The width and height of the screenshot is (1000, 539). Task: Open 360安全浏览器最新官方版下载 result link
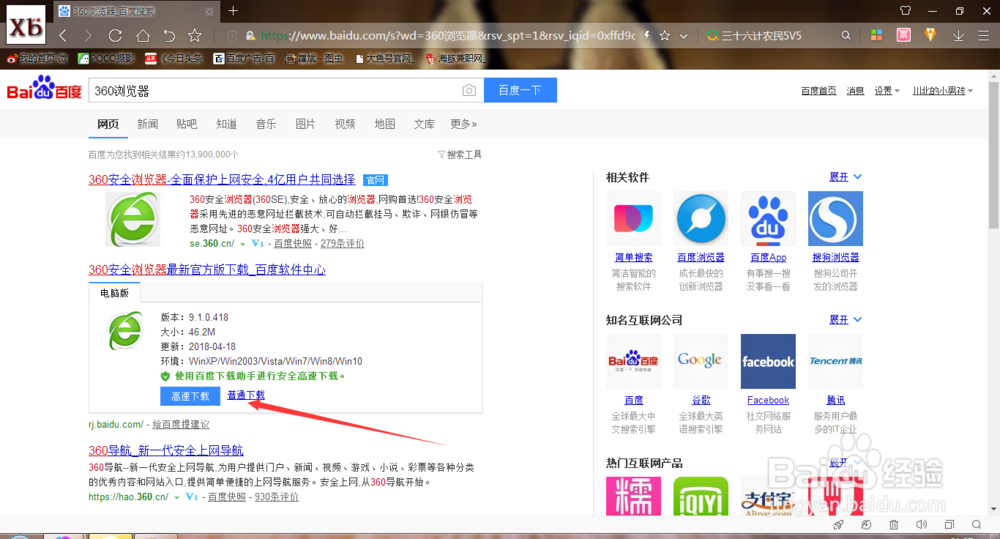207,270
